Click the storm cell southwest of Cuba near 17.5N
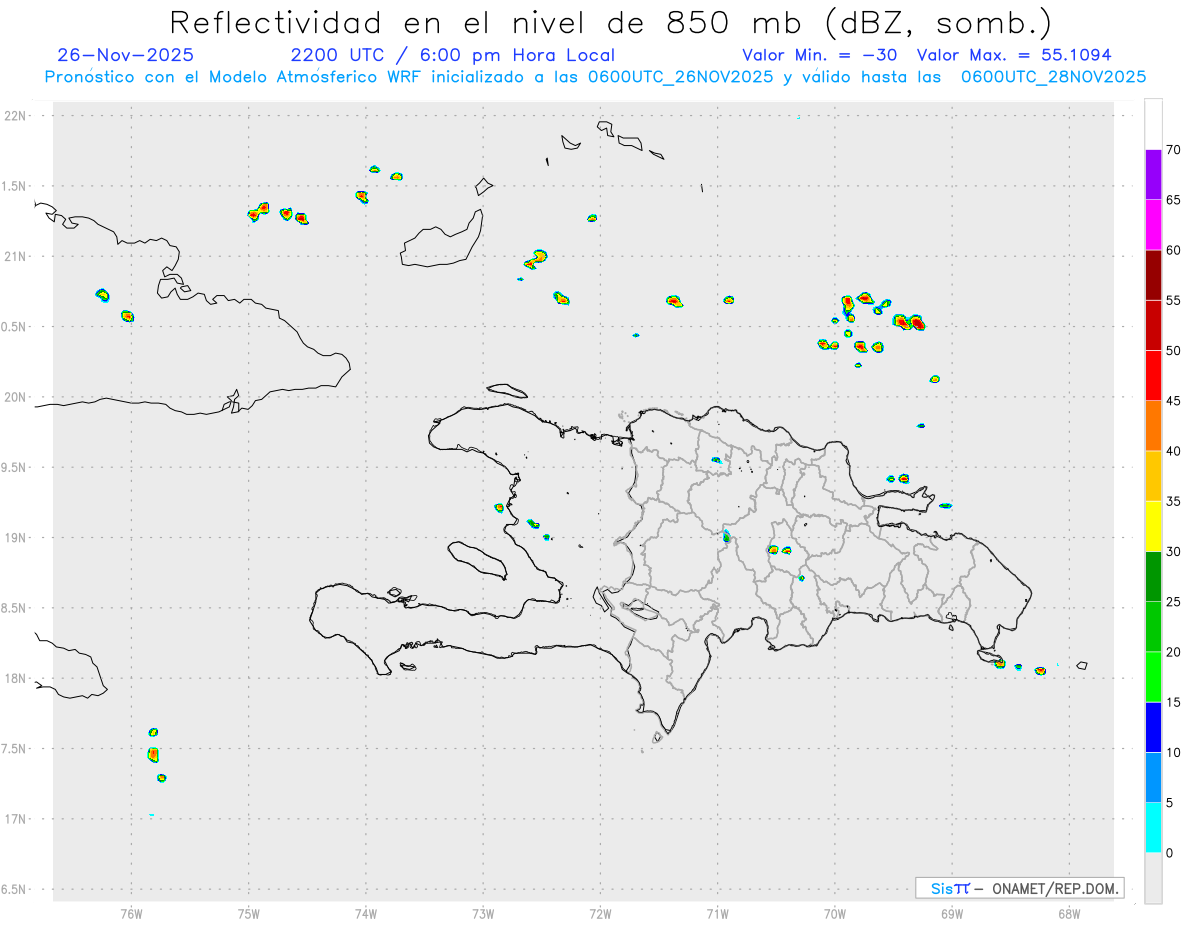Screen dimensions: 1200x927 153,754
